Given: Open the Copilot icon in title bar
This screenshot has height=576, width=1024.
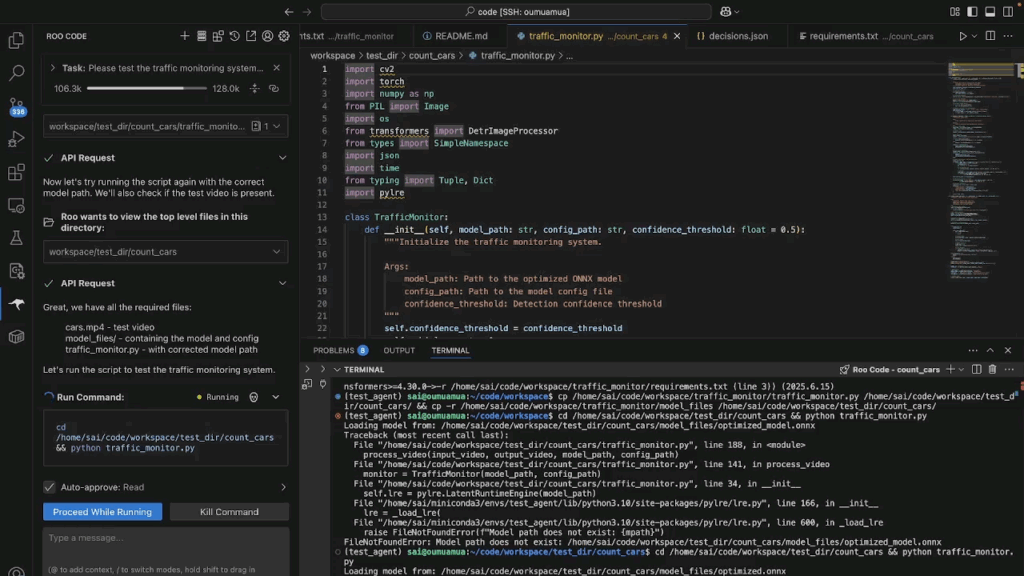Looking at the screenshot, I should coord(726,12).
